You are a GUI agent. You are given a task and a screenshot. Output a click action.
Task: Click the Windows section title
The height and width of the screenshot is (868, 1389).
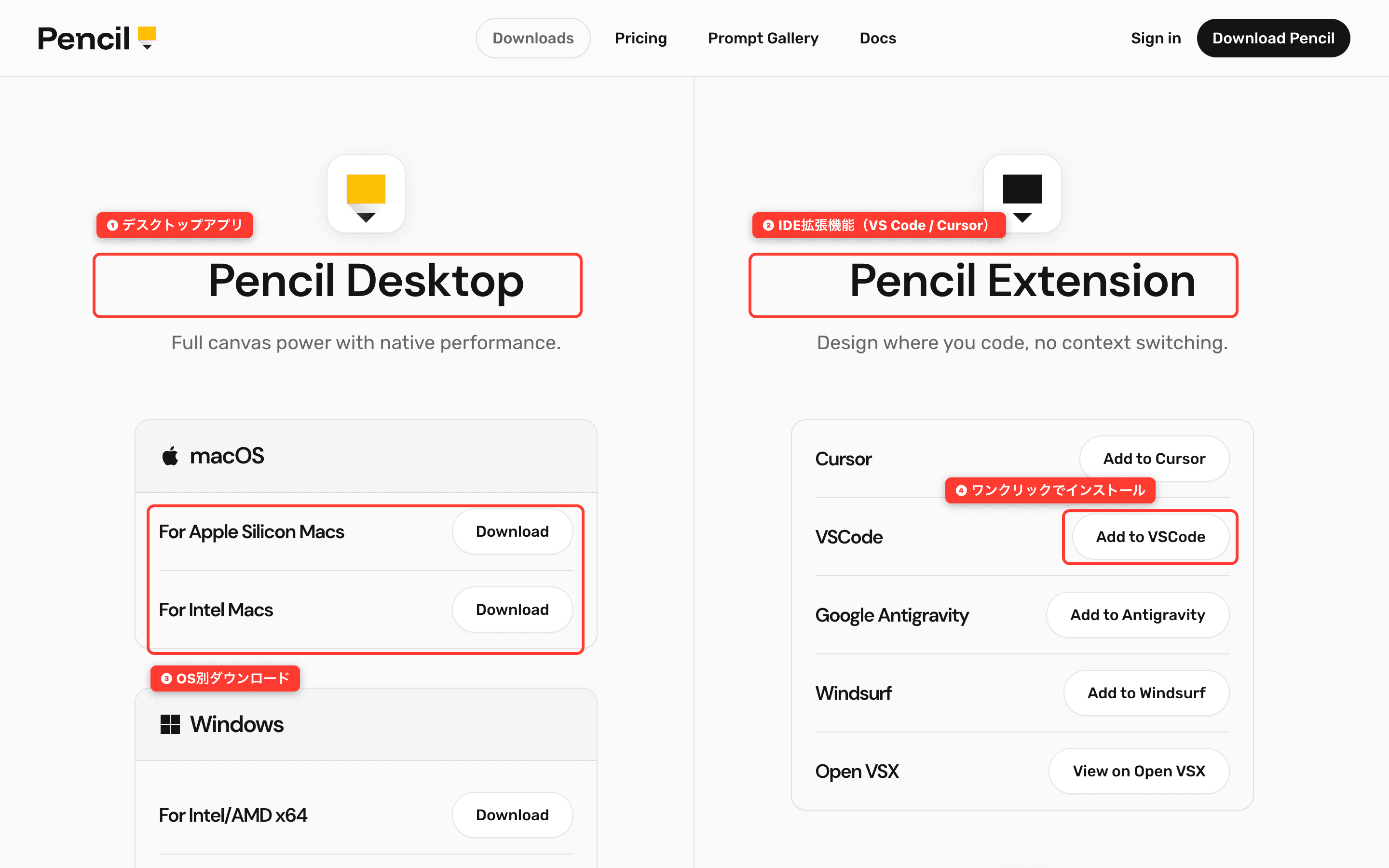pos(236,724)
